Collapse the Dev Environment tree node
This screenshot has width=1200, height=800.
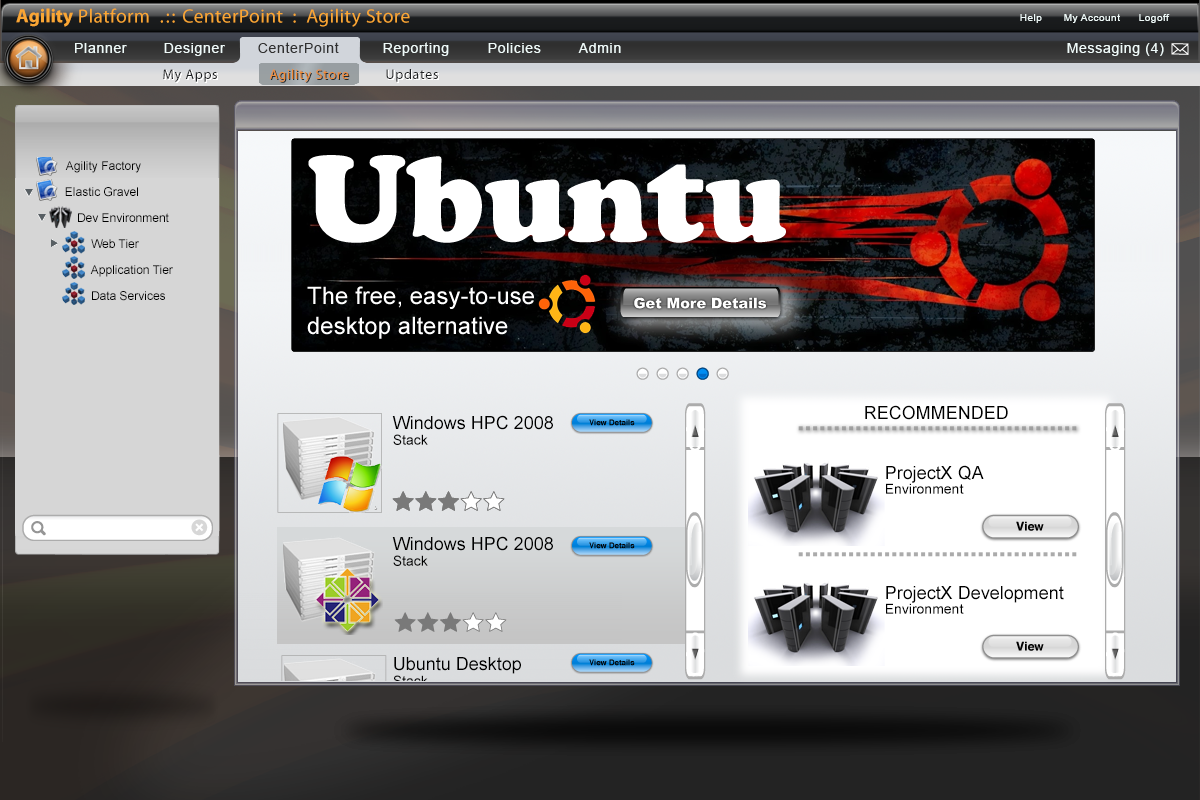pos(42,217)
